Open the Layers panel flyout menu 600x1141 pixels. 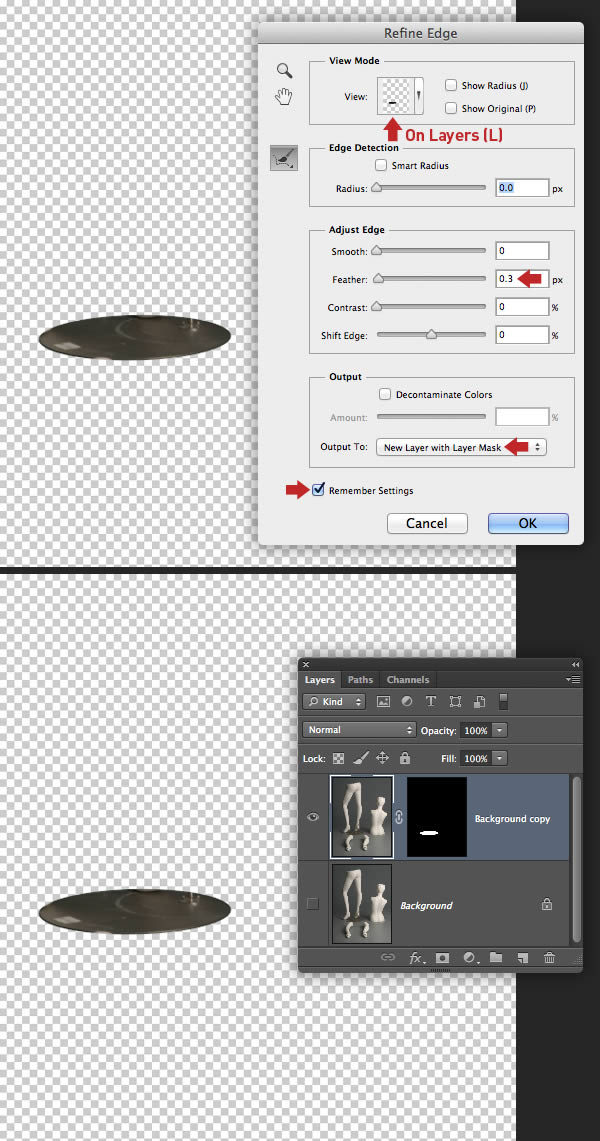[573, 680]
